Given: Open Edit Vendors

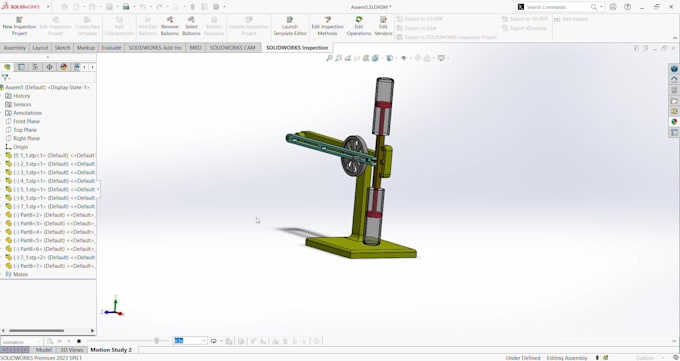Looking at the screenshot, I should [x=383, y=26].
